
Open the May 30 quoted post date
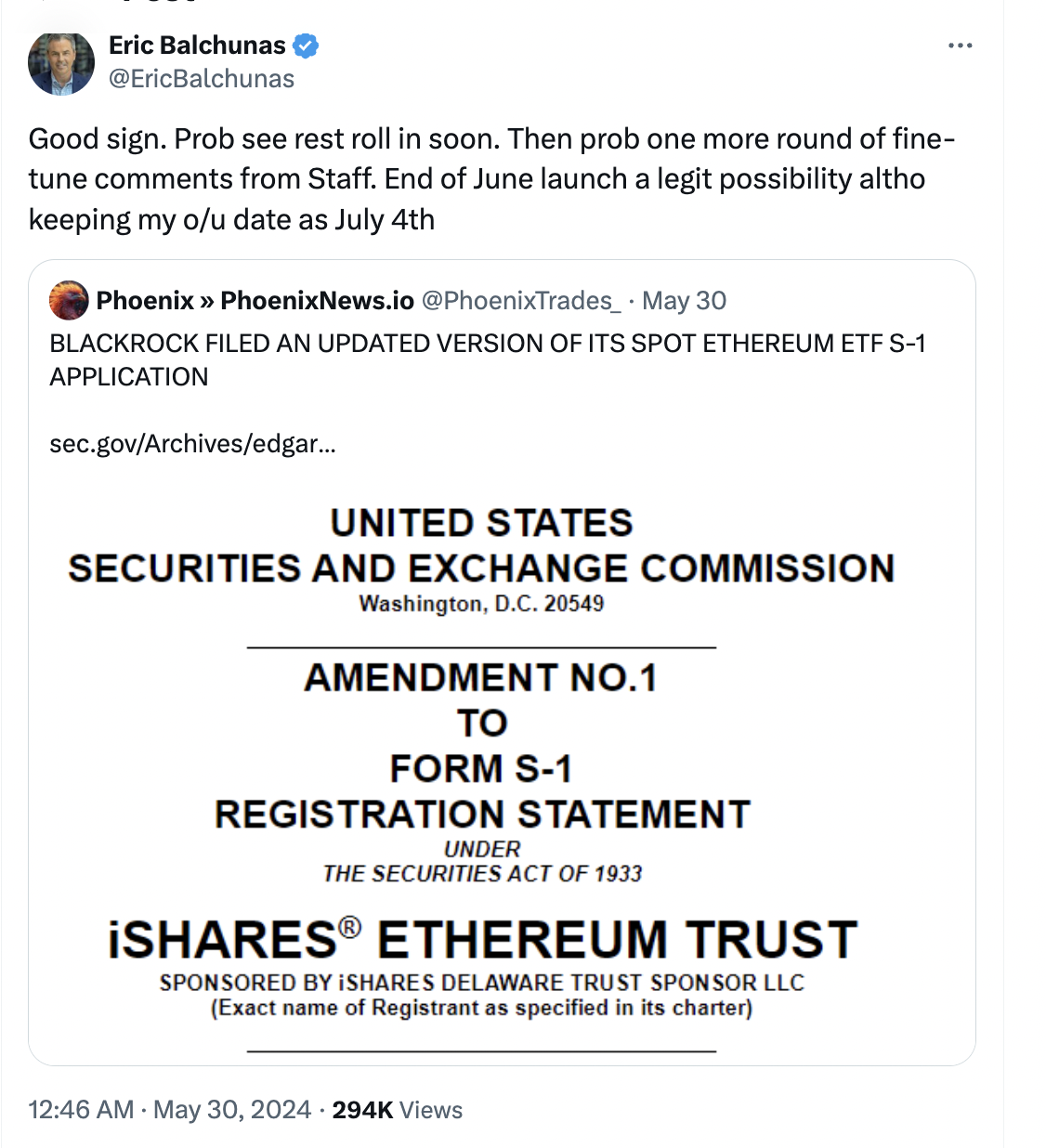pyautogui.click(x=685, y=301)
